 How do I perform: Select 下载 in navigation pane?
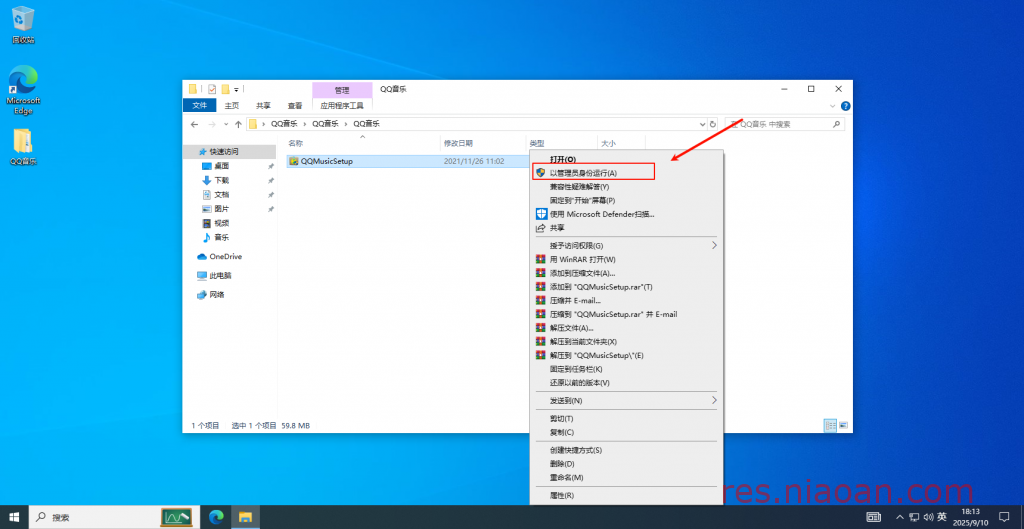click(x=221, y=180)
